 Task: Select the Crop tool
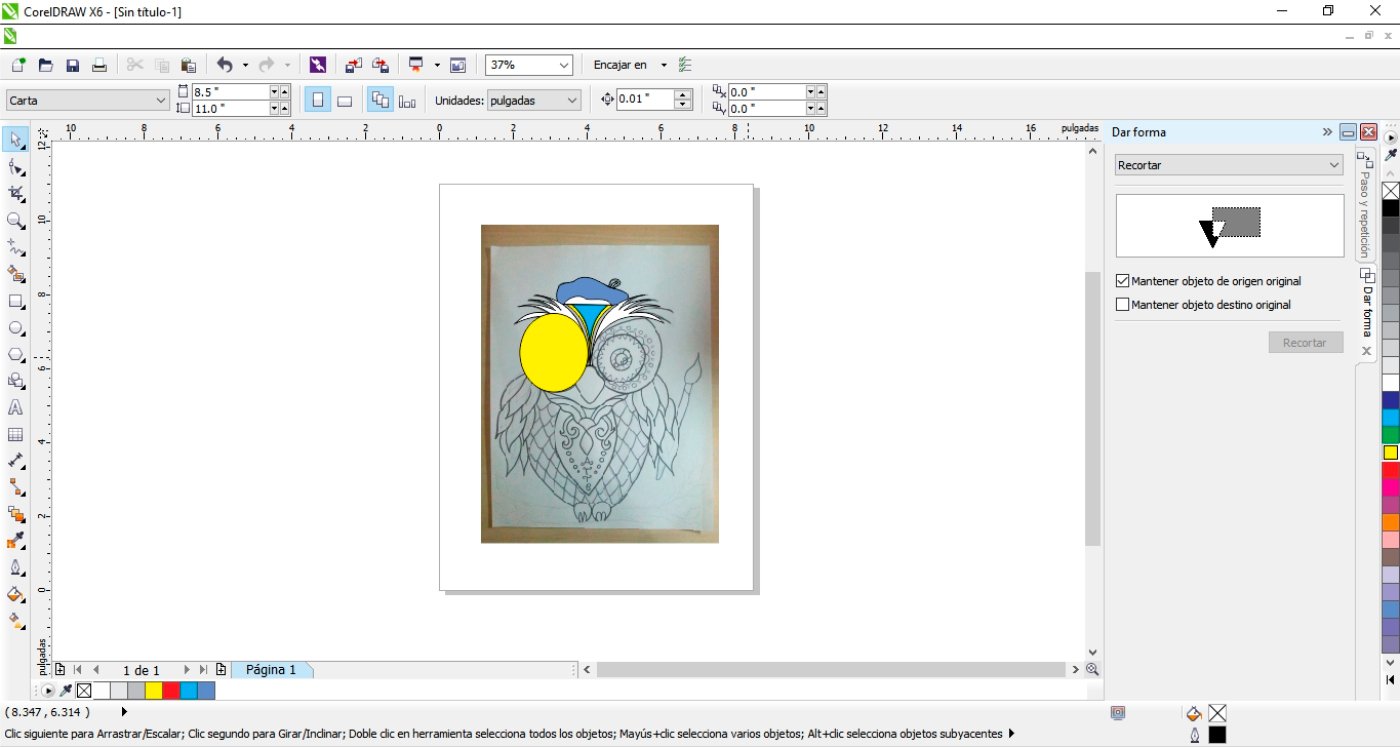(16, 193)
